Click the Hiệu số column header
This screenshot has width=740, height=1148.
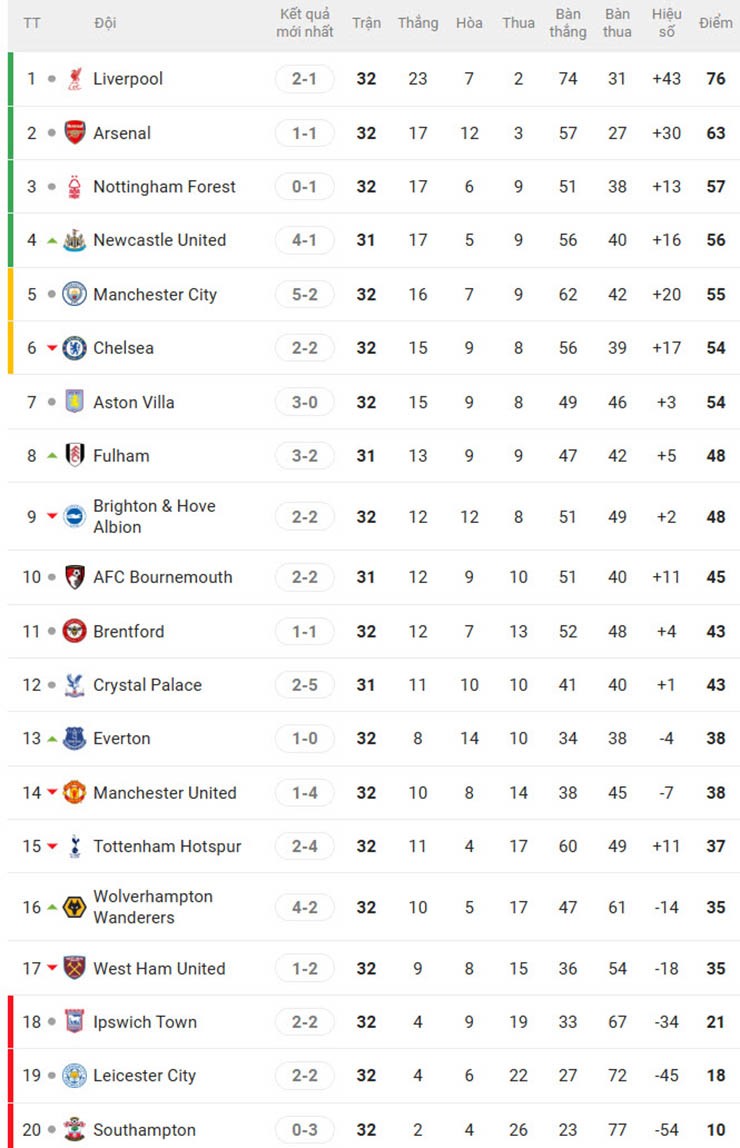click(667, 23)
